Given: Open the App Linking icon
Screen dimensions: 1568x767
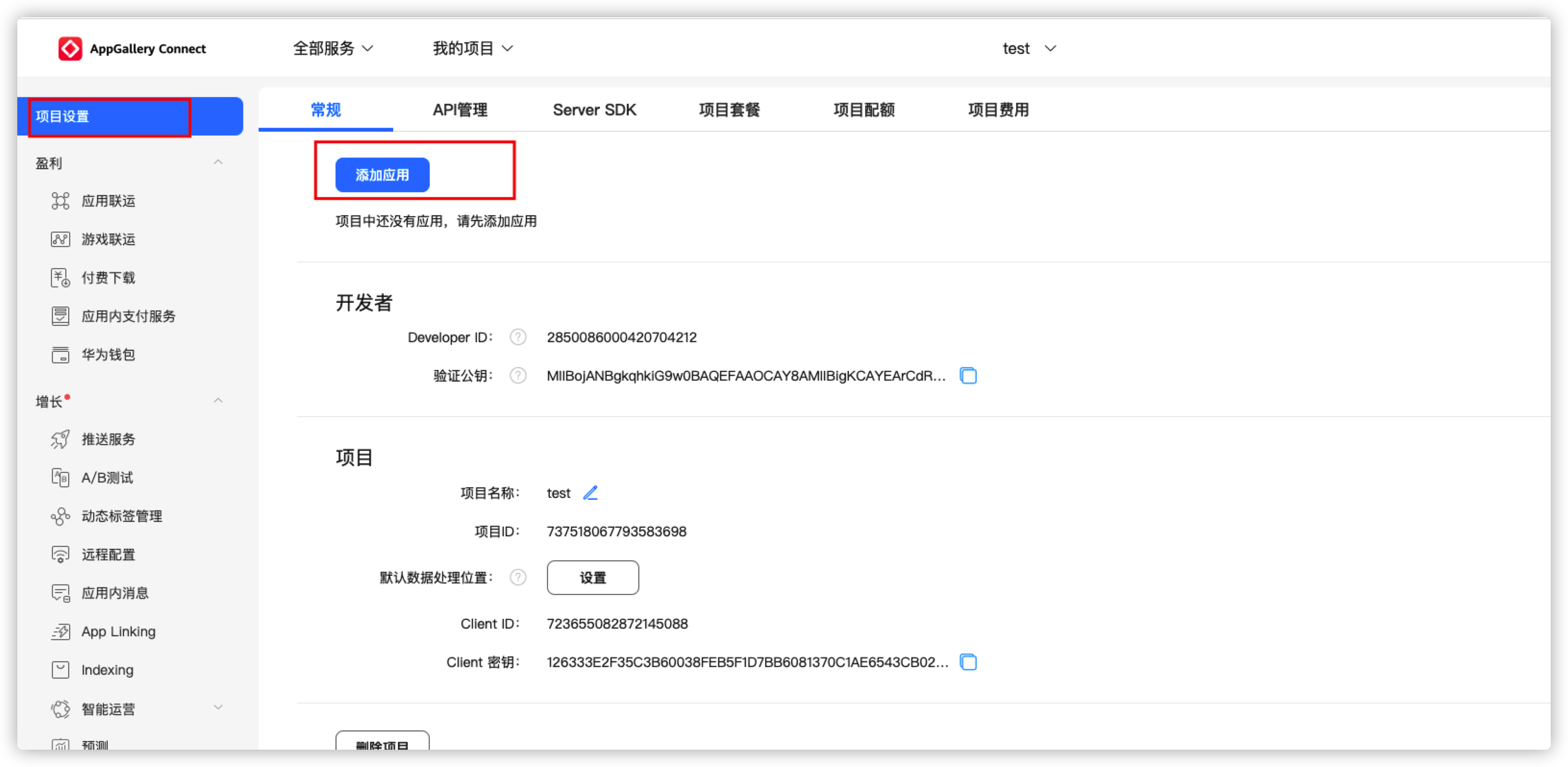Looking at the screenshot, I should pyautogui.click(x=60, y=631).
